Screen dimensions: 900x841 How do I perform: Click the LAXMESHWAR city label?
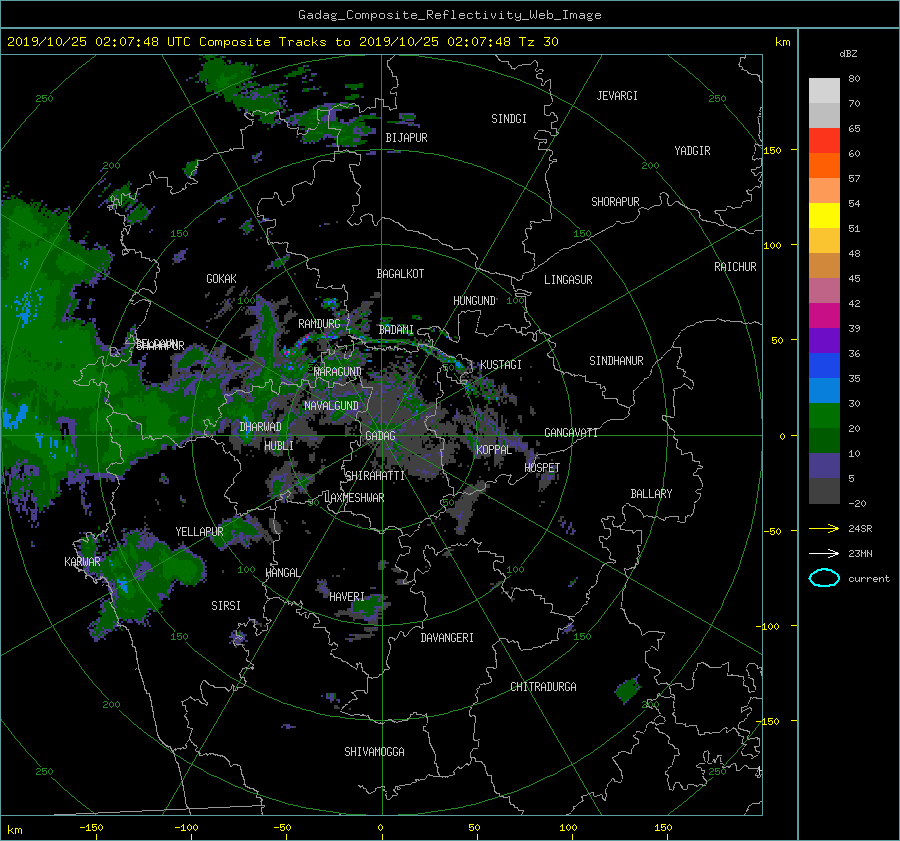coord(354,498)
